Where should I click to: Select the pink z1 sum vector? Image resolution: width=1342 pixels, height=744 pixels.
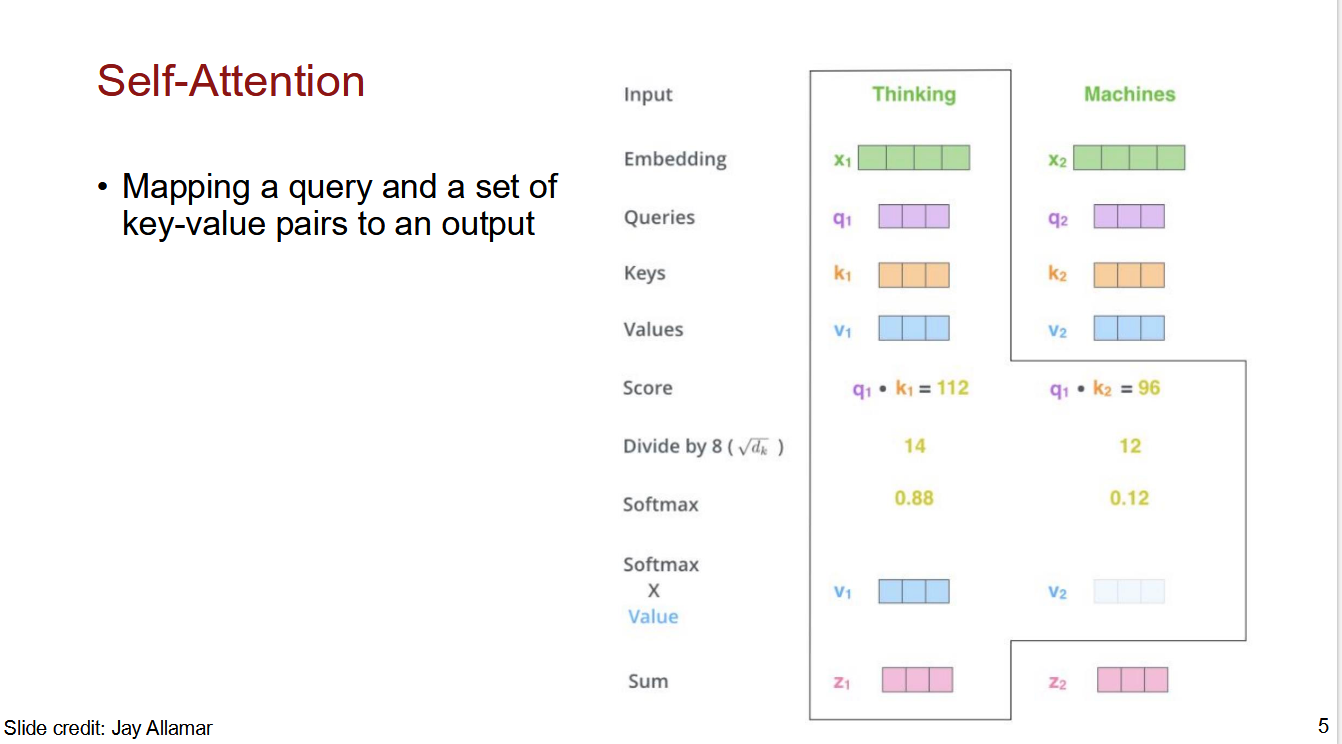pos(917,681)
